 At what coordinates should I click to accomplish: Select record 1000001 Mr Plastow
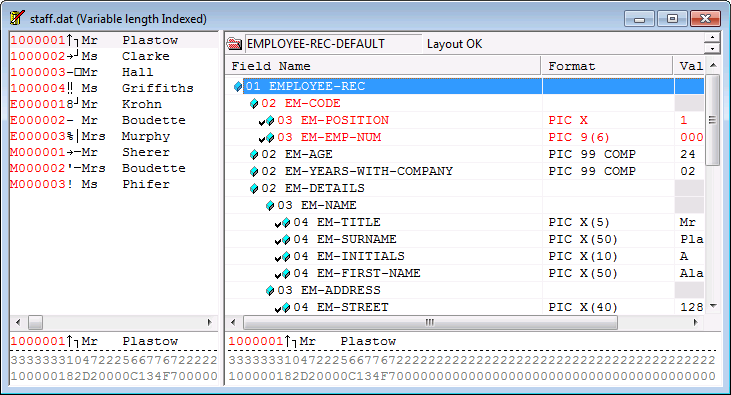click(114, 41)
